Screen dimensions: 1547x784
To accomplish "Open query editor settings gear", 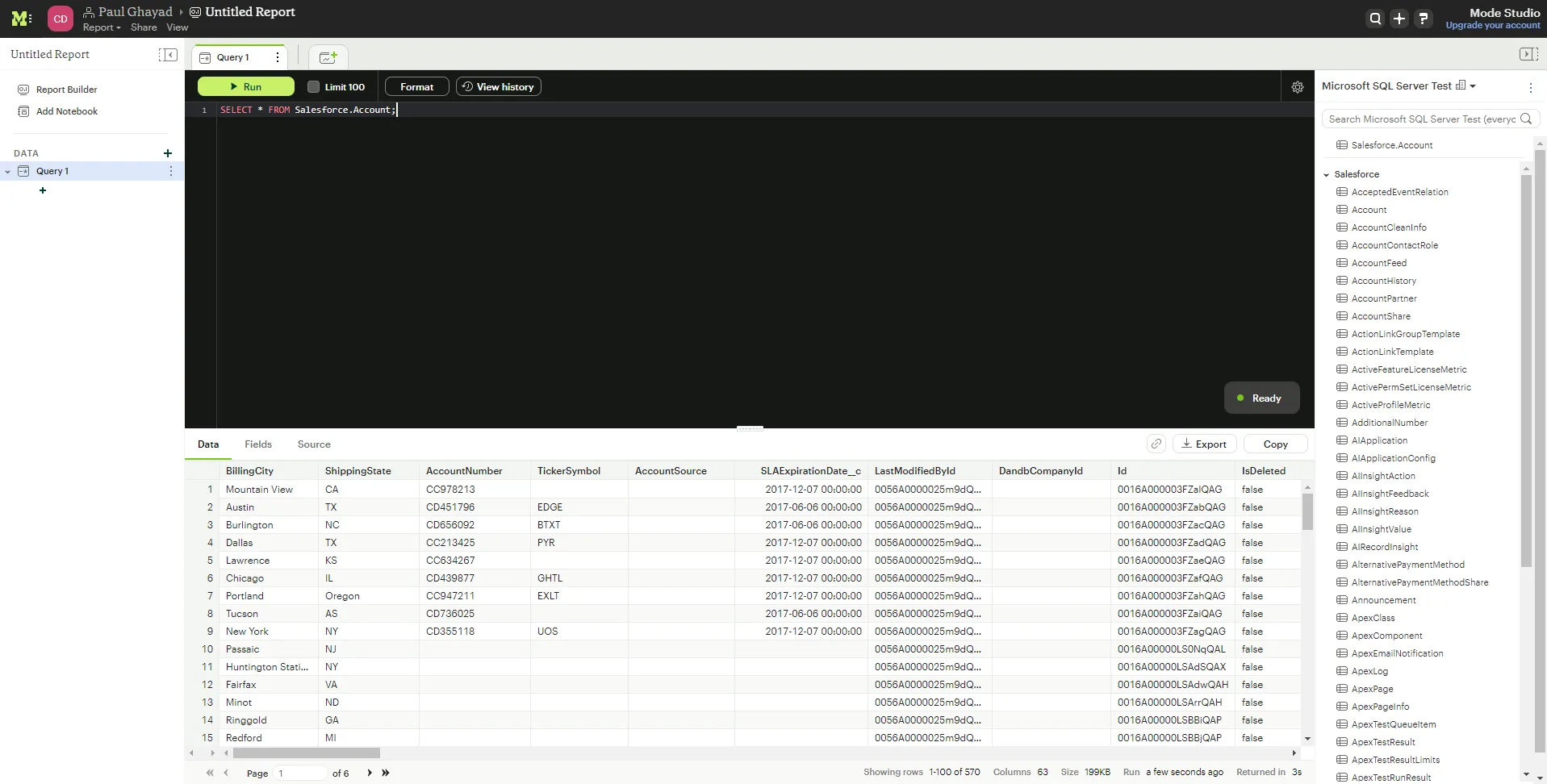I will [x=1298, y=87].
